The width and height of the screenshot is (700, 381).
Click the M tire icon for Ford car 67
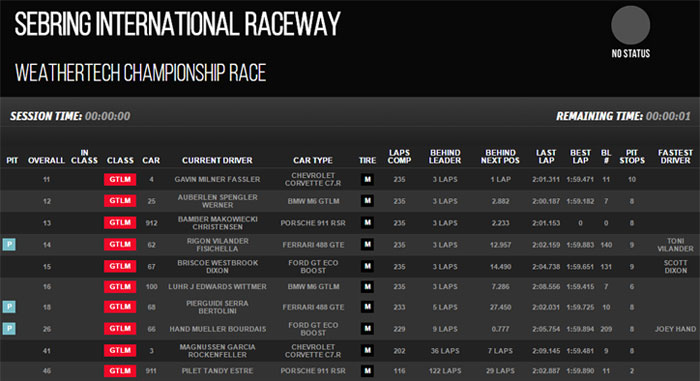tap(367, 266)
